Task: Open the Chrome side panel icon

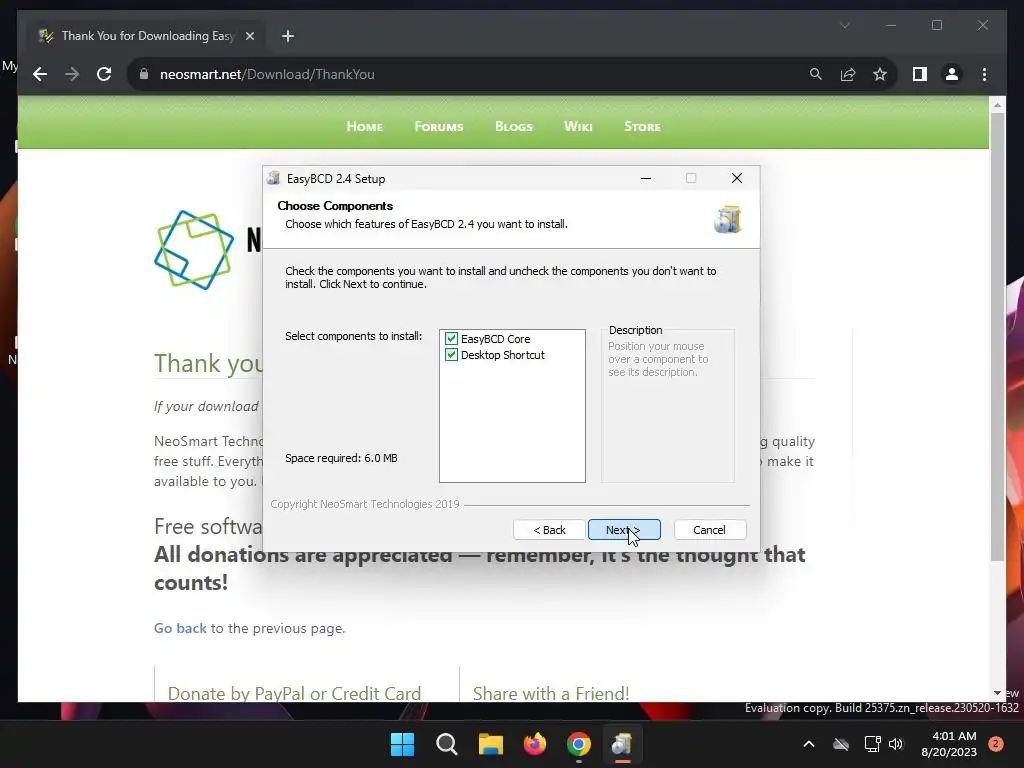Action: click(920, 74)
